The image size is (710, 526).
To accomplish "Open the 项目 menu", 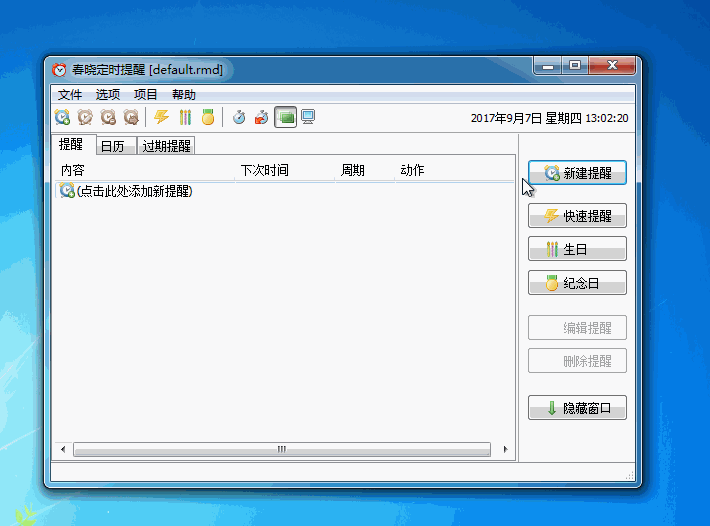I will click(x=145, y=95).
